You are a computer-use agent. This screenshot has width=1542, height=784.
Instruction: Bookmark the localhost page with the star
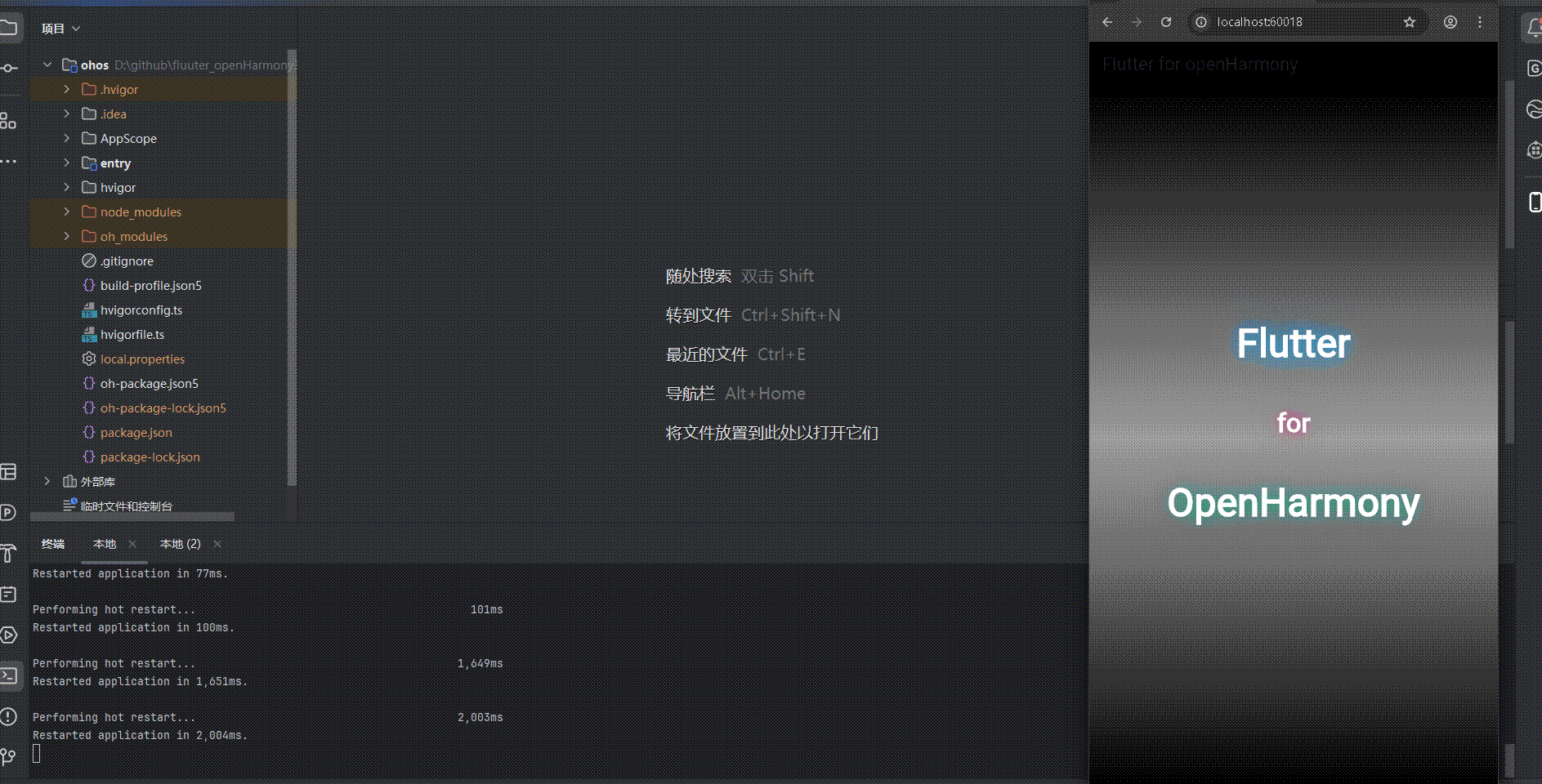point(1410,22)
